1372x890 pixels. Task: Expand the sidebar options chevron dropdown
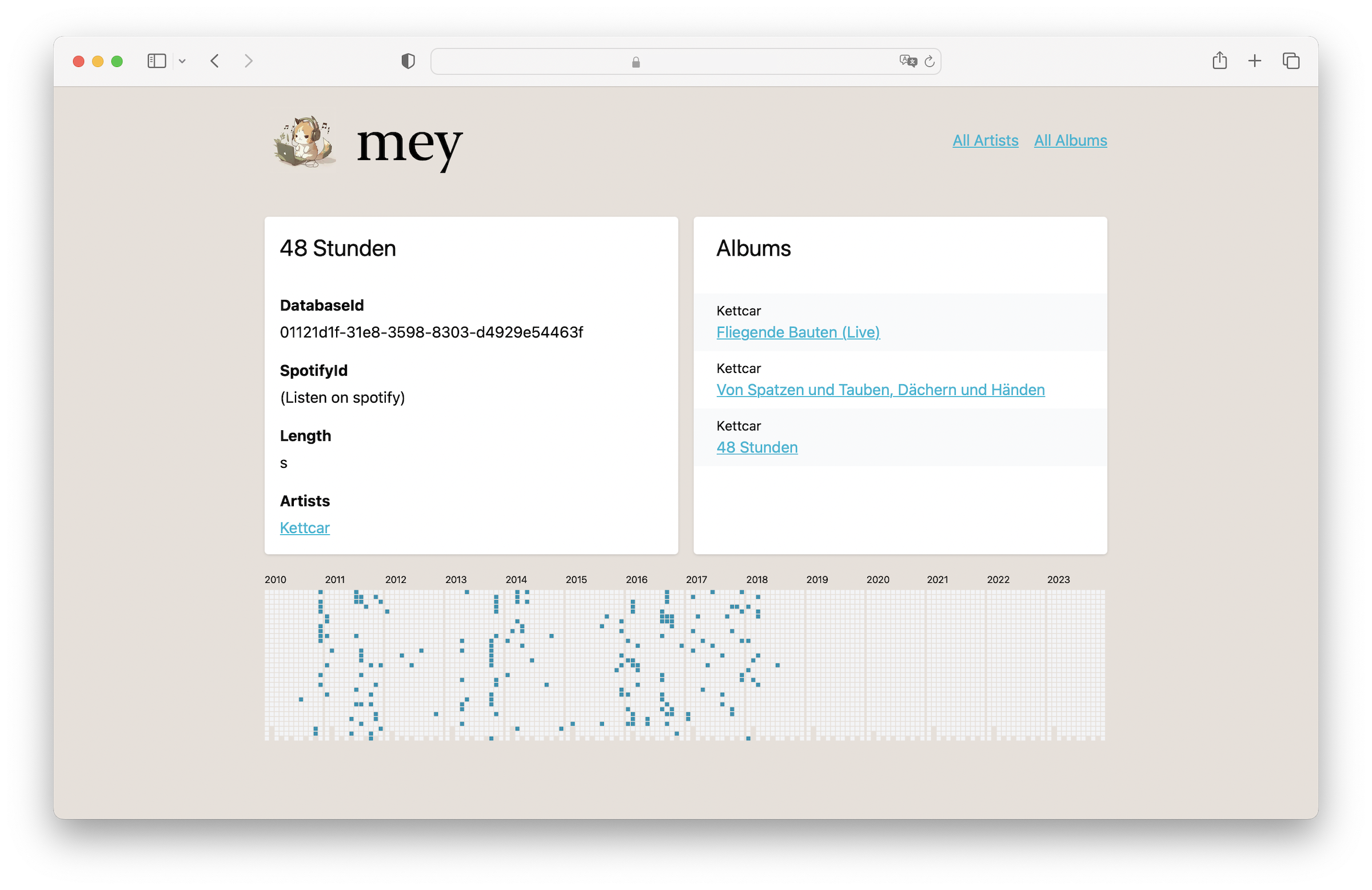pyautogui.click(x=182, y=61)
